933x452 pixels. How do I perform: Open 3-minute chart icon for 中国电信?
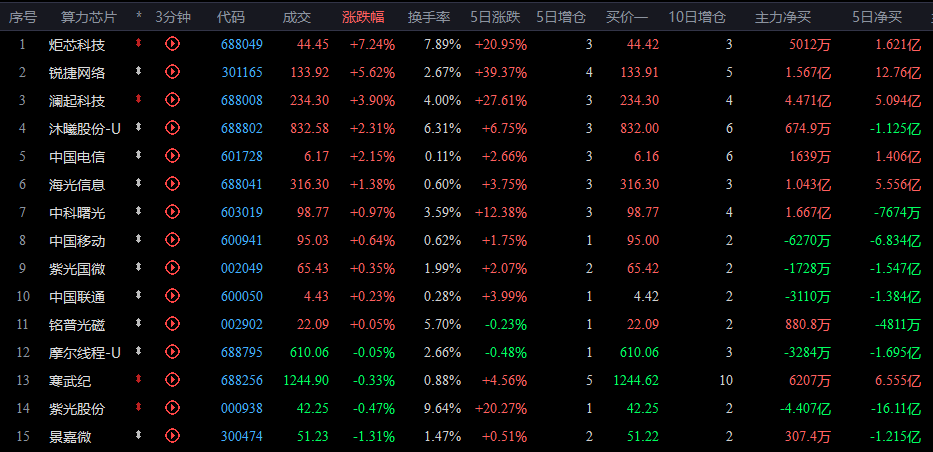[173, 156]
